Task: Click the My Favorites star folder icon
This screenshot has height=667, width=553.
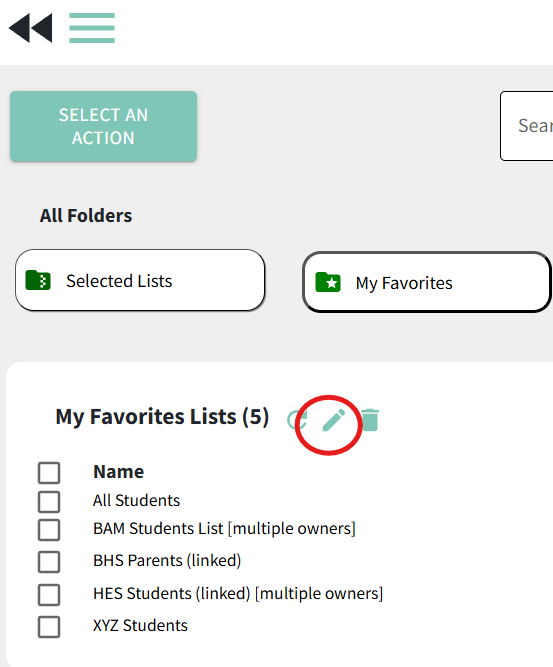Action: (328, 282)
